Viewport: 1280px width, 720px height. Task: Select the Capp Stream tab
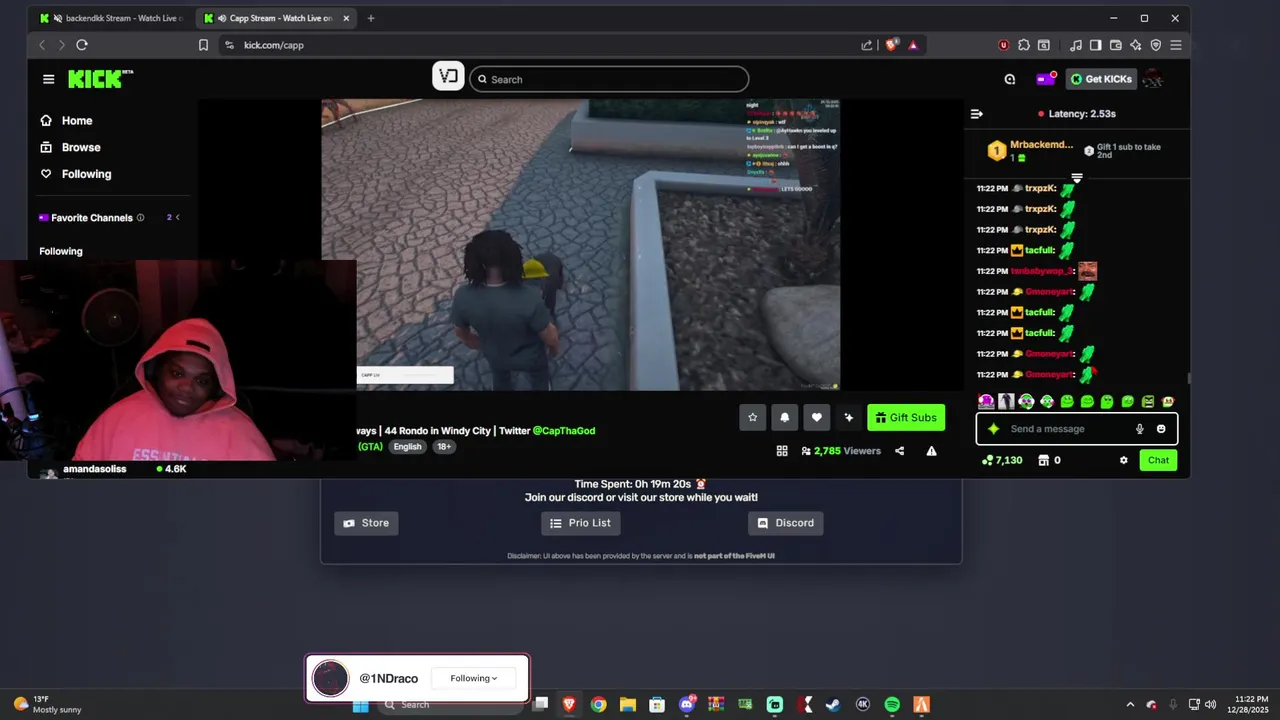[x=275, y=18]
